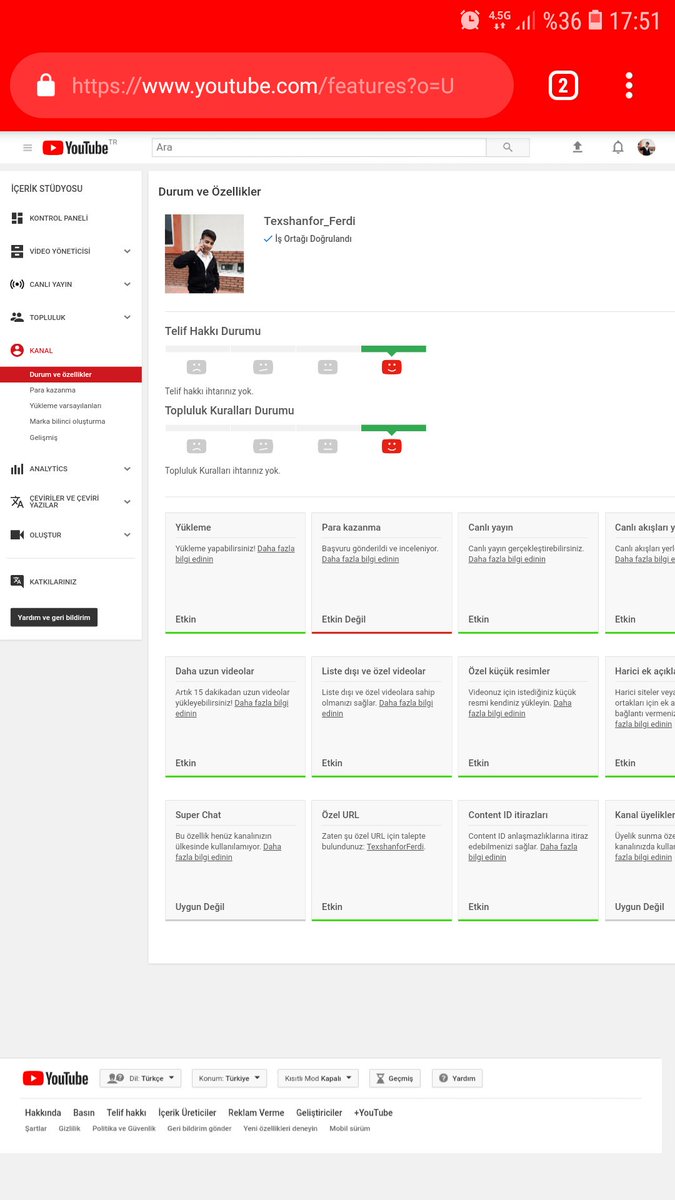
Task: Expand the Topluluk section chevron
Action: [127, 317]
